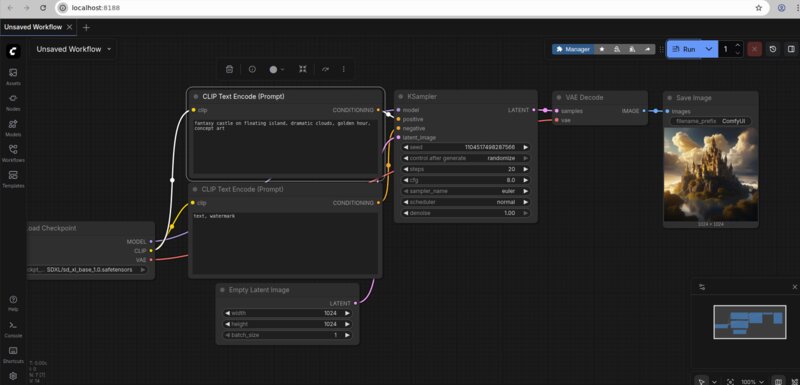Click the minimap viewport overview

coord(749,322)
